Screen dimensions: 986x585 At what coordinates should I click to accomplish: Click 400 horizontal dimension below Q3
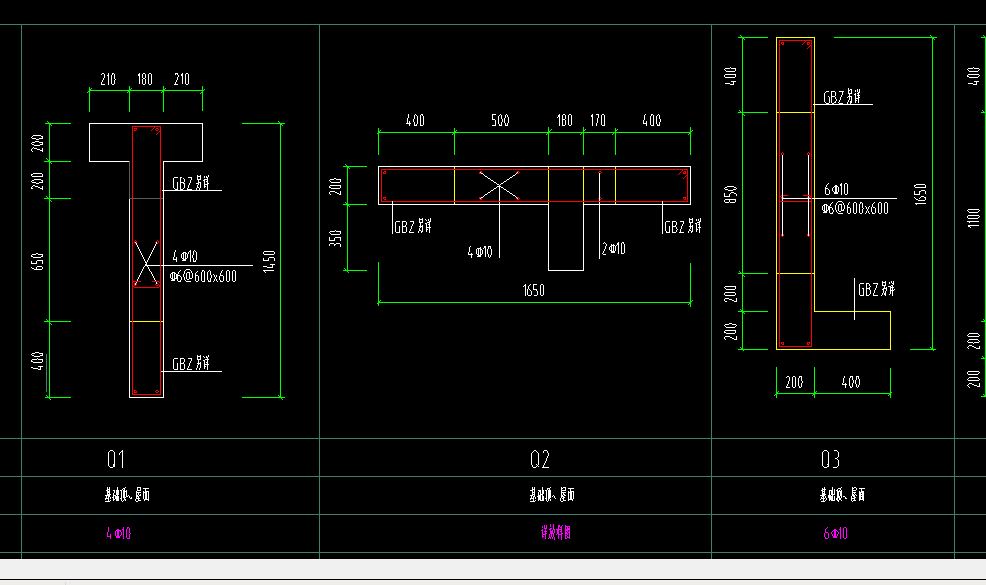[x=851, y=382]
